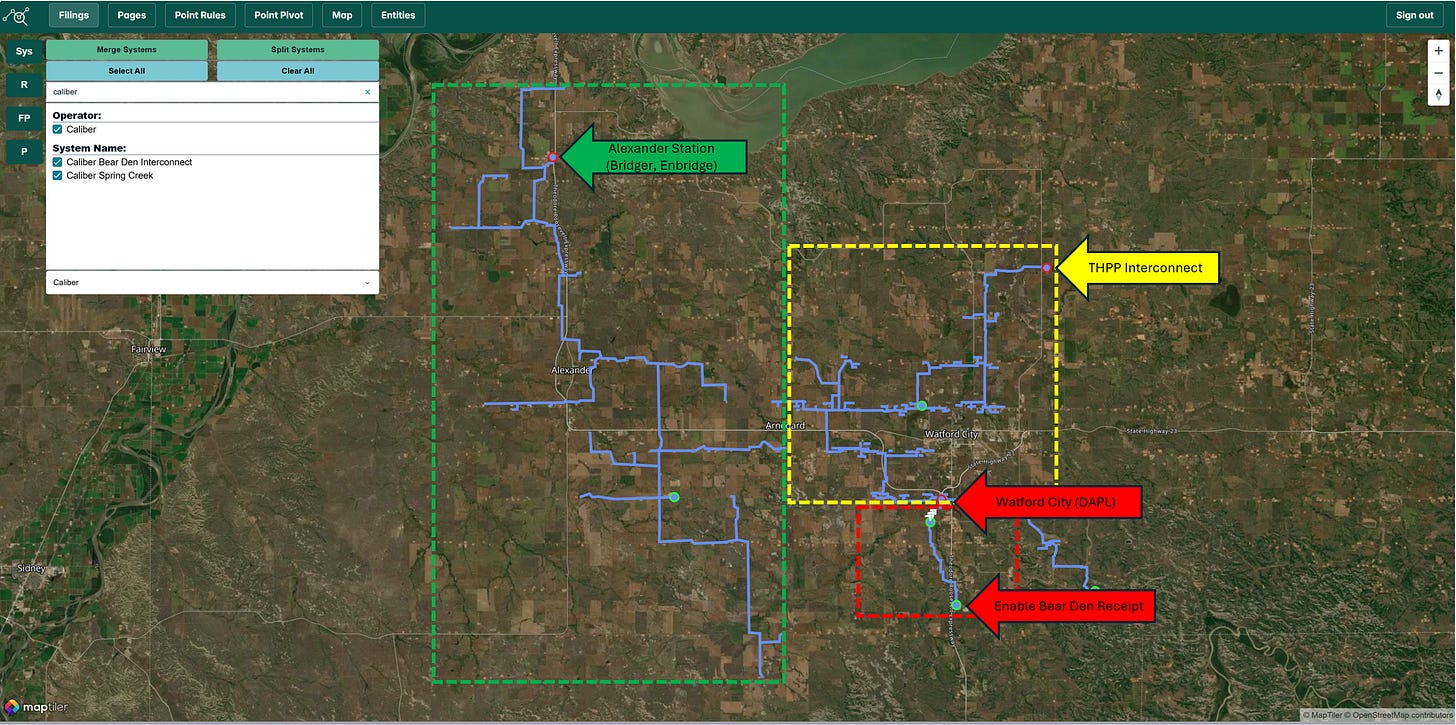Image resolution: width=1456 pixels, height=725 pixels.
Task: Click the Merge Systems button
Action: pos(127,50)
